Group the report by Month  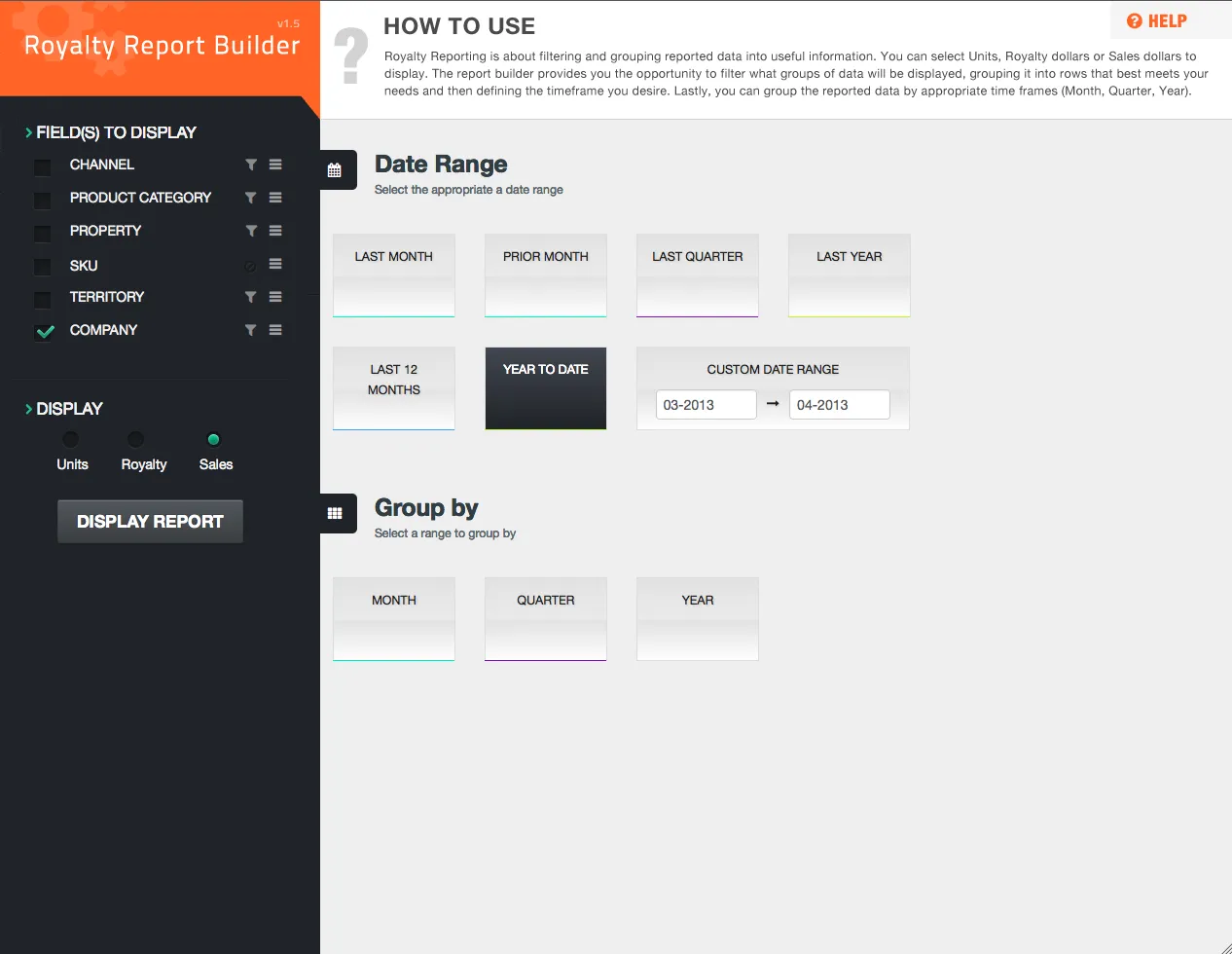(394, 619)
